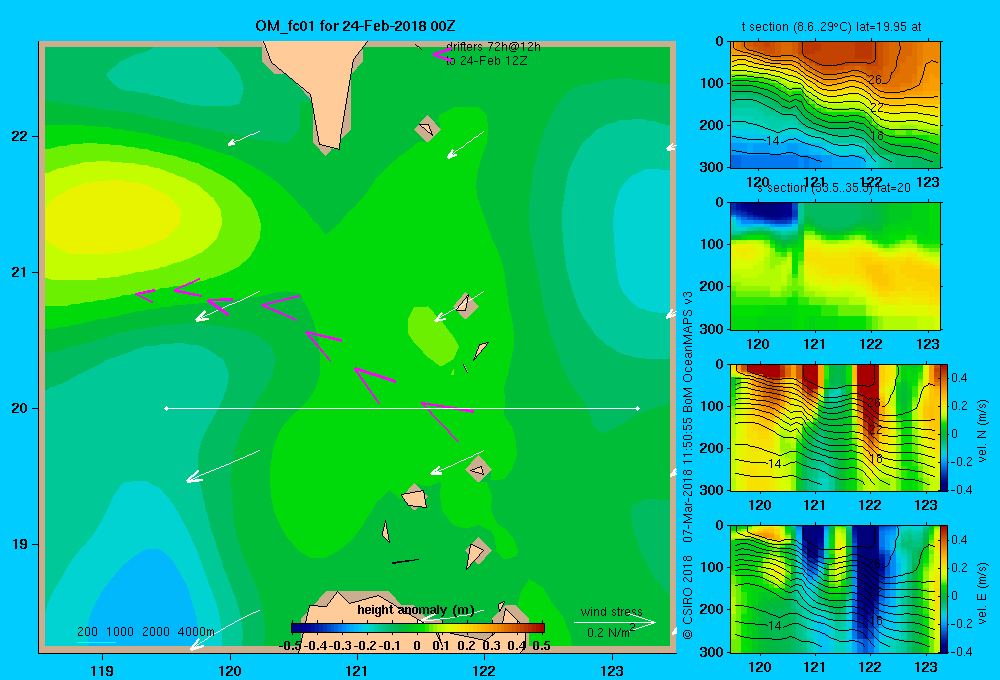Click the 'vel. N (m/s)' axis label
The image size is (1000, 680).
(x=983, y=431)
